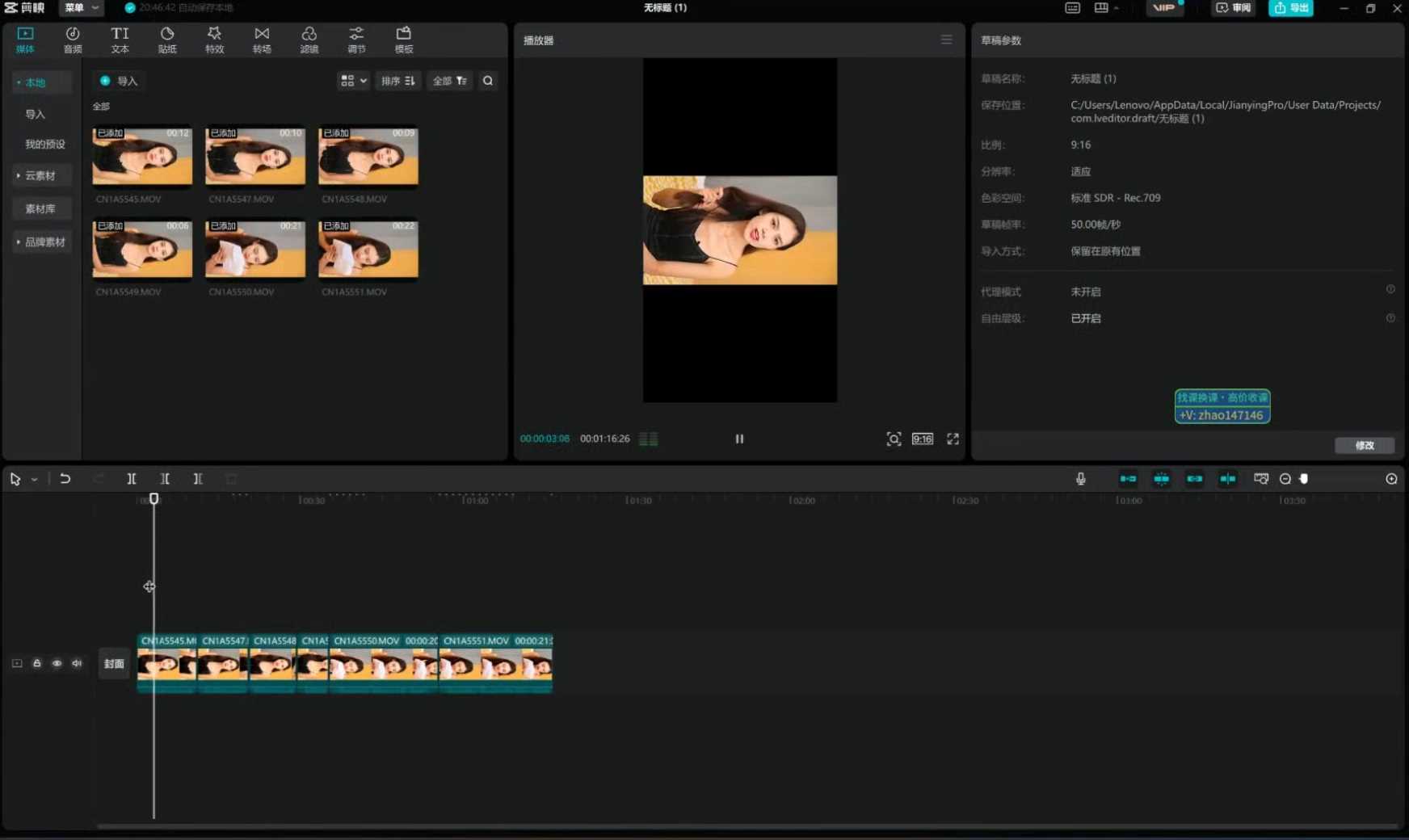
Task: Click the 导出 export button
Action: 1291,8
